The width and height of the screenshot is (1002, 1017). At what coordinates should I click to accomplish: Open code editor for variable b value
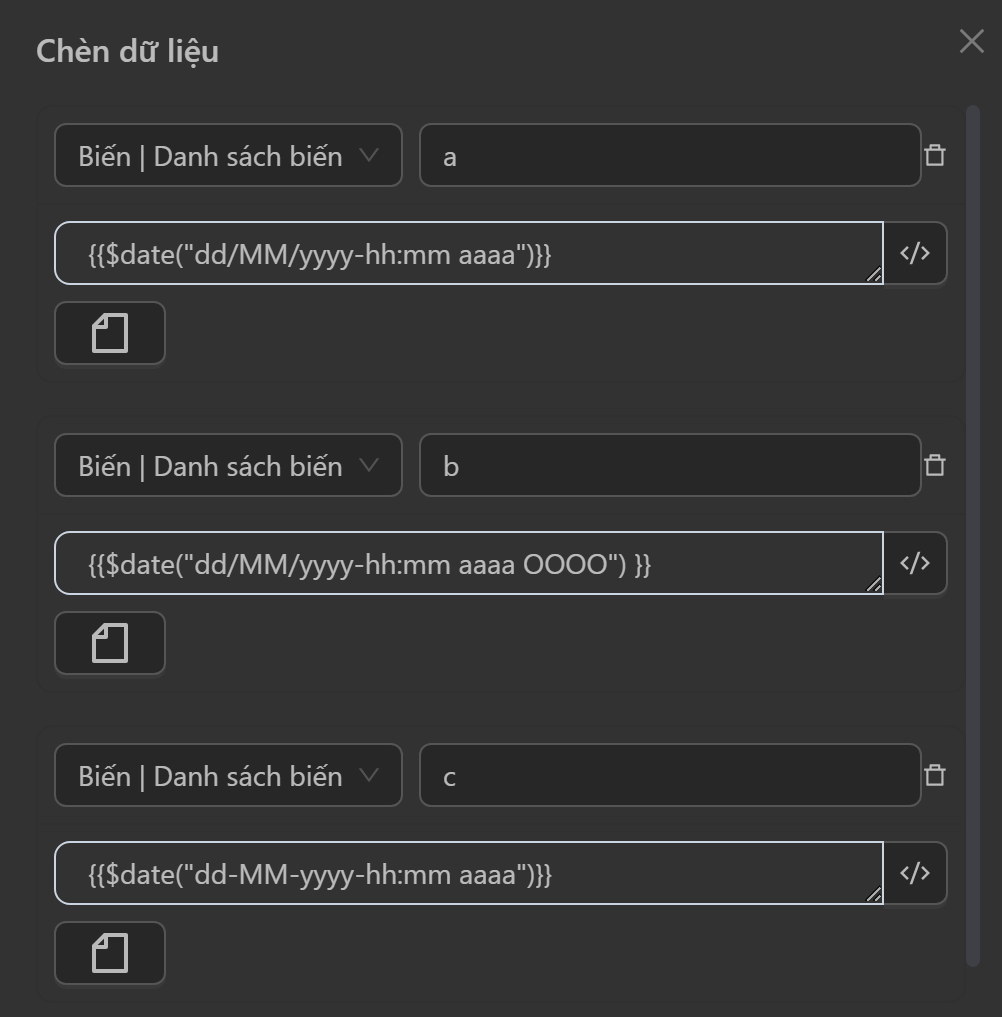(915, 563)
